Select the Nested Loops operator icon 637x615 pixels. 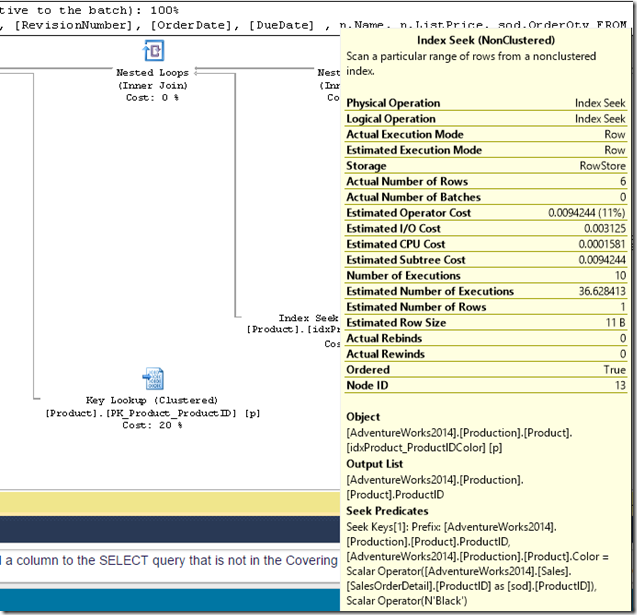[153, 51]
